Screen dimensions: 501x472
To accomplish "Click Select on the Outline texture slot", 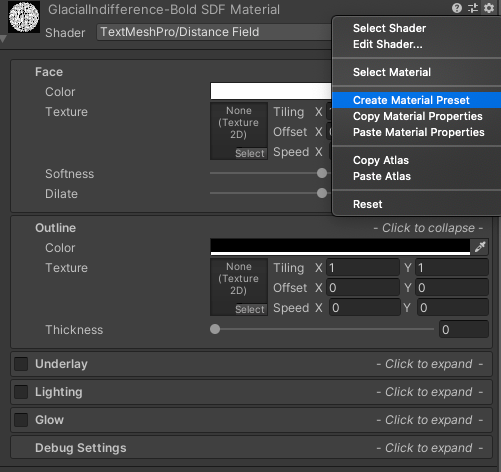I will [x=250, y=309].
